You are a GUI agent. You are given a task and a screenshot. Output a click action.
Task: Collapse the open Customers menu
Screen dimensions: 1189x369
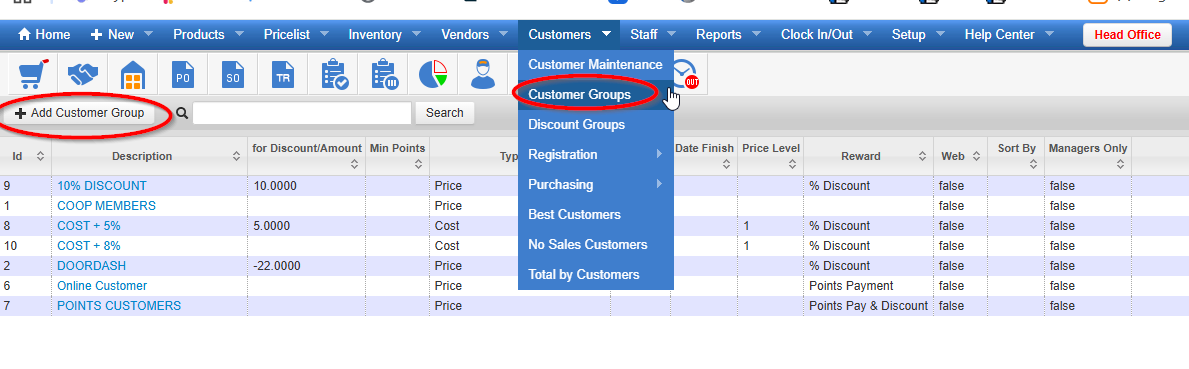click(569, 35)
